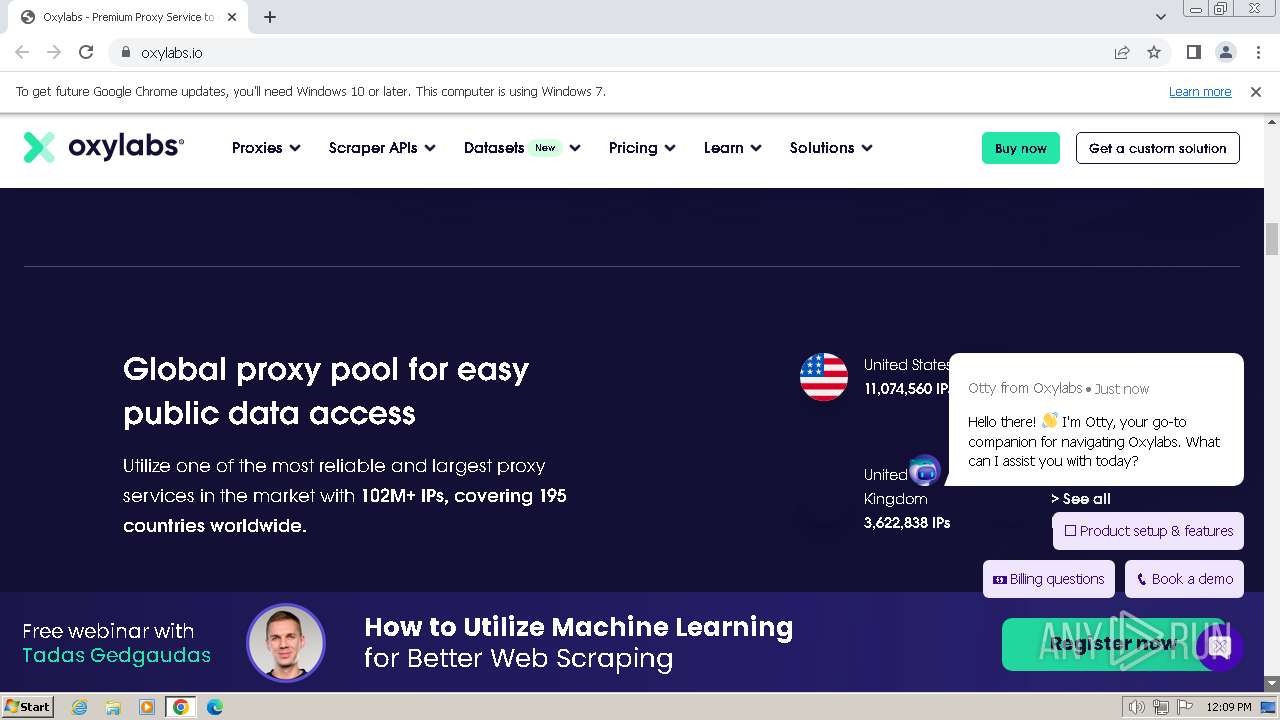Screen dimensions: 1280x720
Task: Click the webinar title How to Utilize Machine Learning
Action: pyautogui.click(x=579, y=627)
